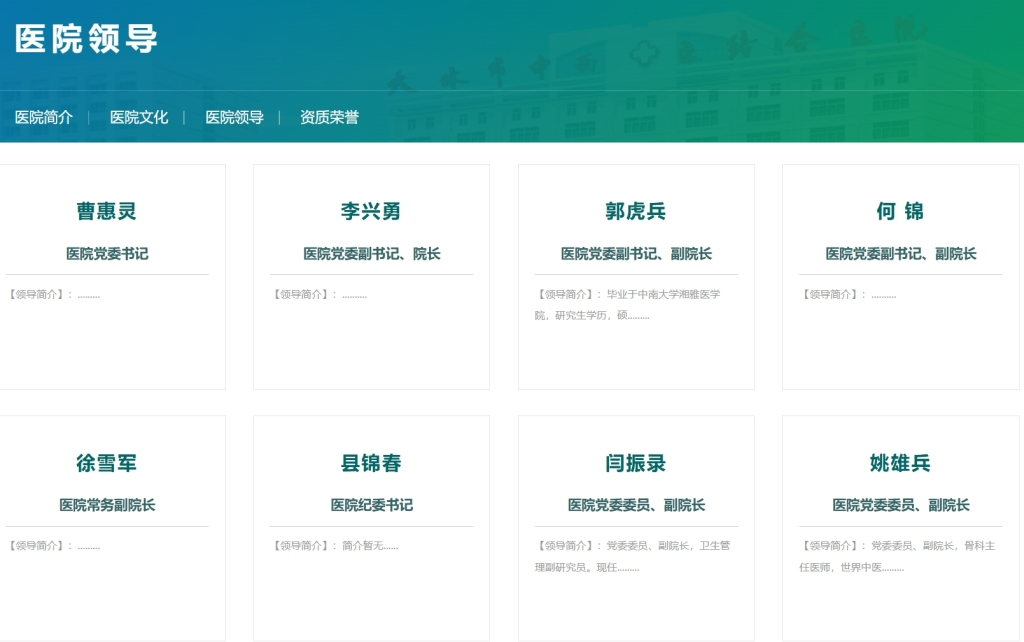Click 何 锦's title 医院党委副书记、副院长
This screenshot has height=642, width=1024.
tap(901, 254)
